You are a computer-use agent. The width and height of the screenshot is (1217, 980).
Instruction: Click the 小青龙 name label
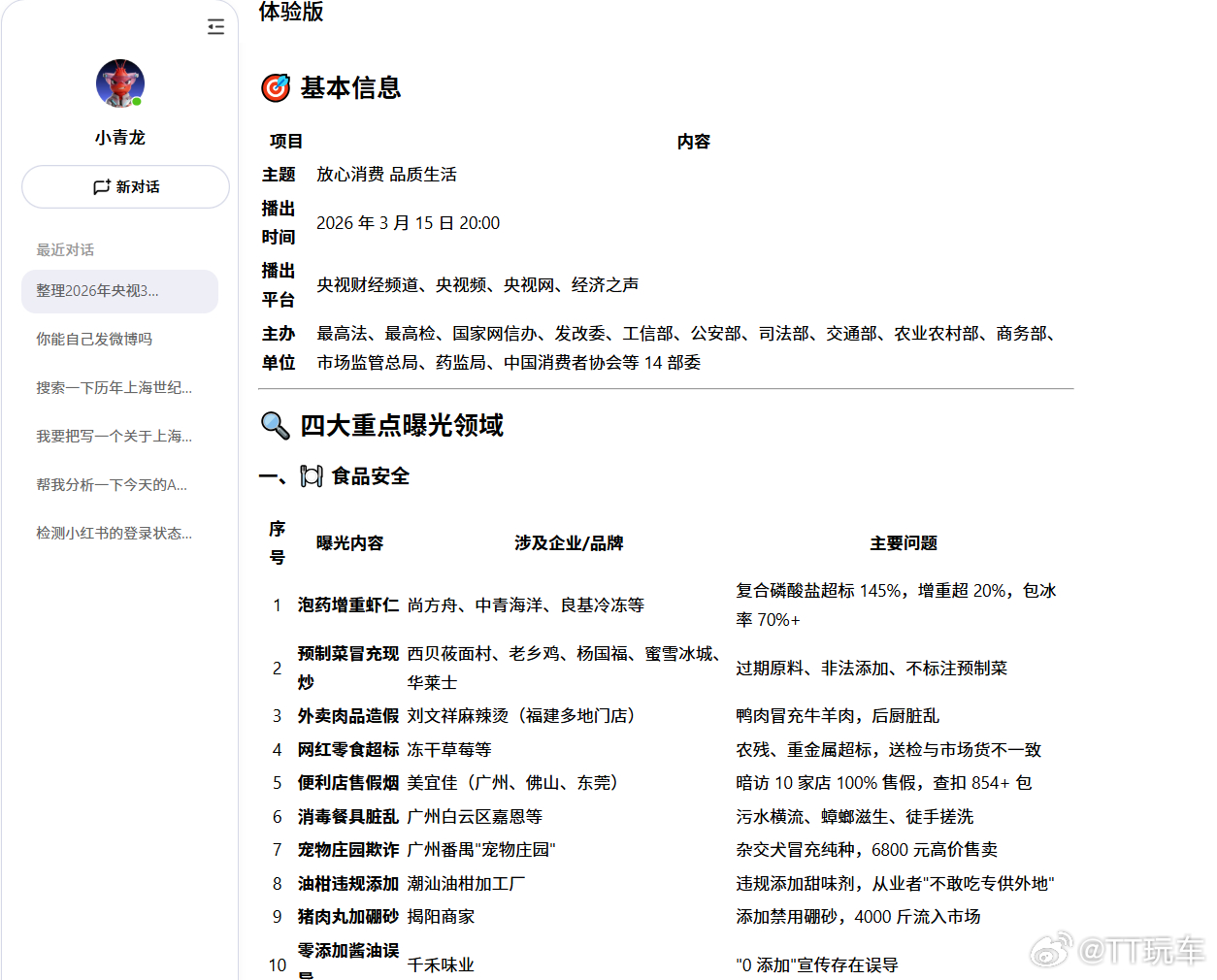click(x=120, y=138)
